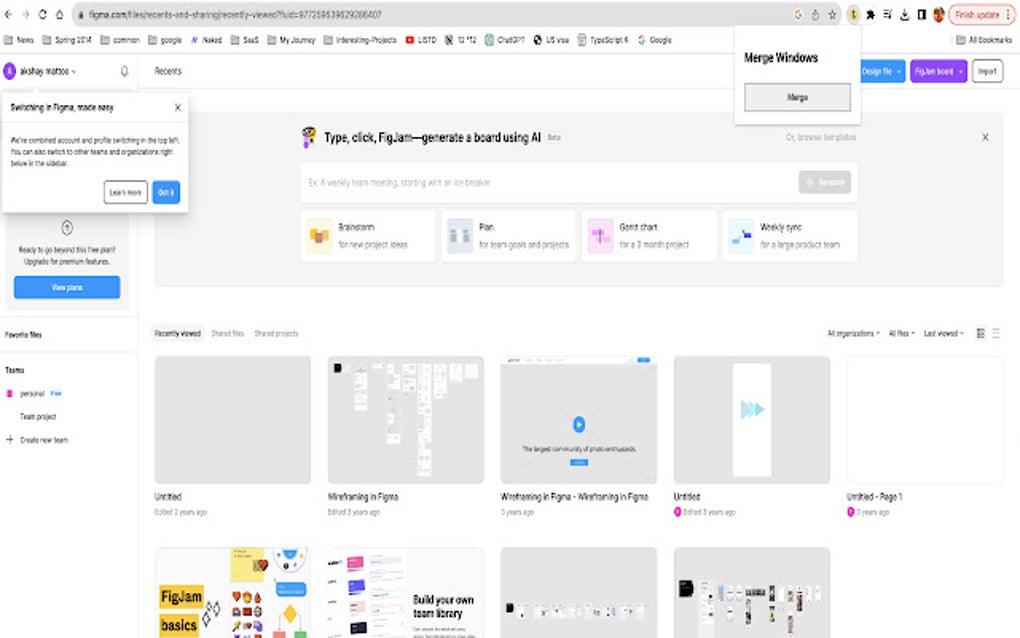Click Or, browse templates link
Image resolution: width=1020 pixels, height=638 pixels.
click(x=821, y=137)
